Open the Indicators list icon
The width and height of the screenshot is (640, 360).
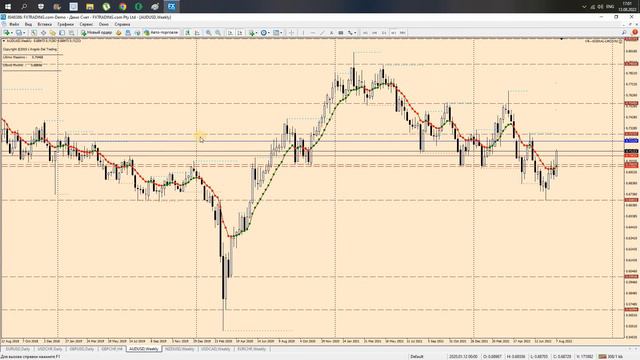tap(252, 33)
